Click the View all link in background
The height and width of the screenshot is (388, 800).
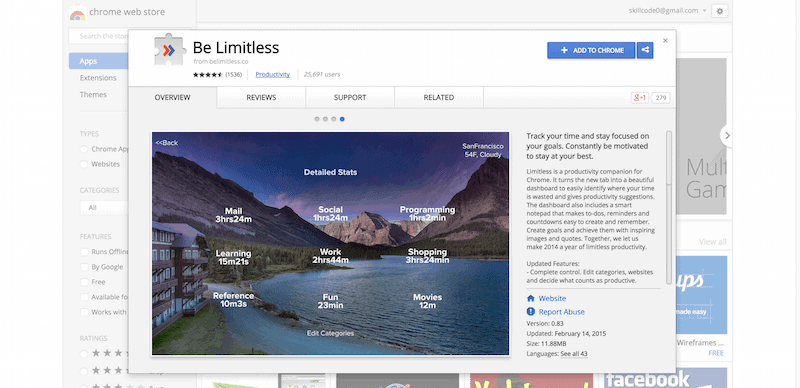coord(713,242)
